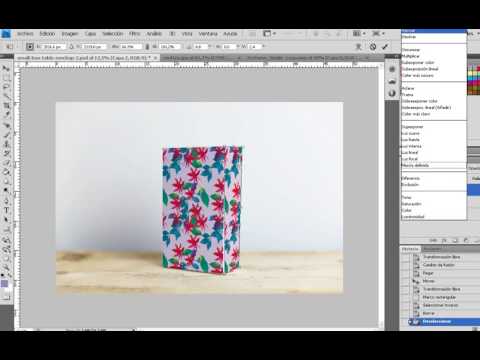
Task: Select the Blur tool
Action: pos(6,182)
